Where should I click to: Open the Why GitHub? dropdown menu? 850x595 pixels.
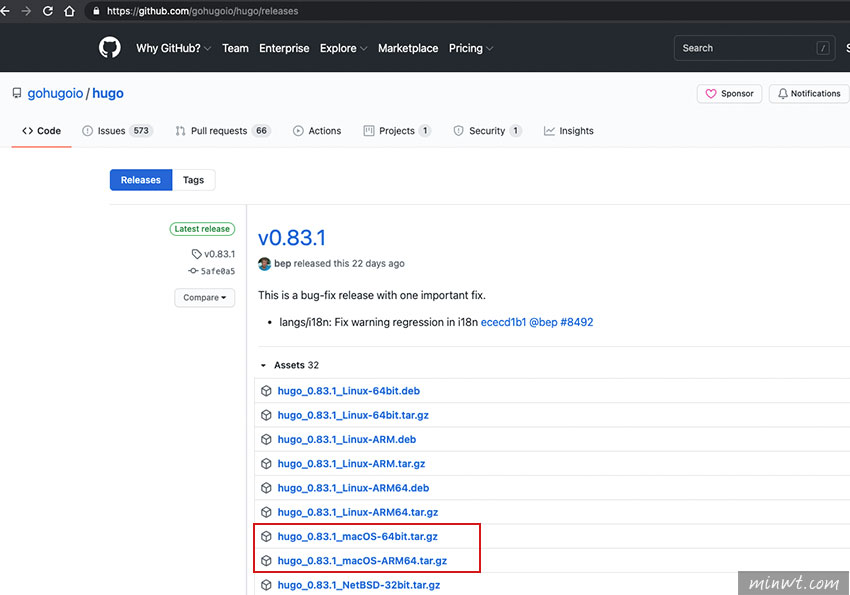(173, 48)
